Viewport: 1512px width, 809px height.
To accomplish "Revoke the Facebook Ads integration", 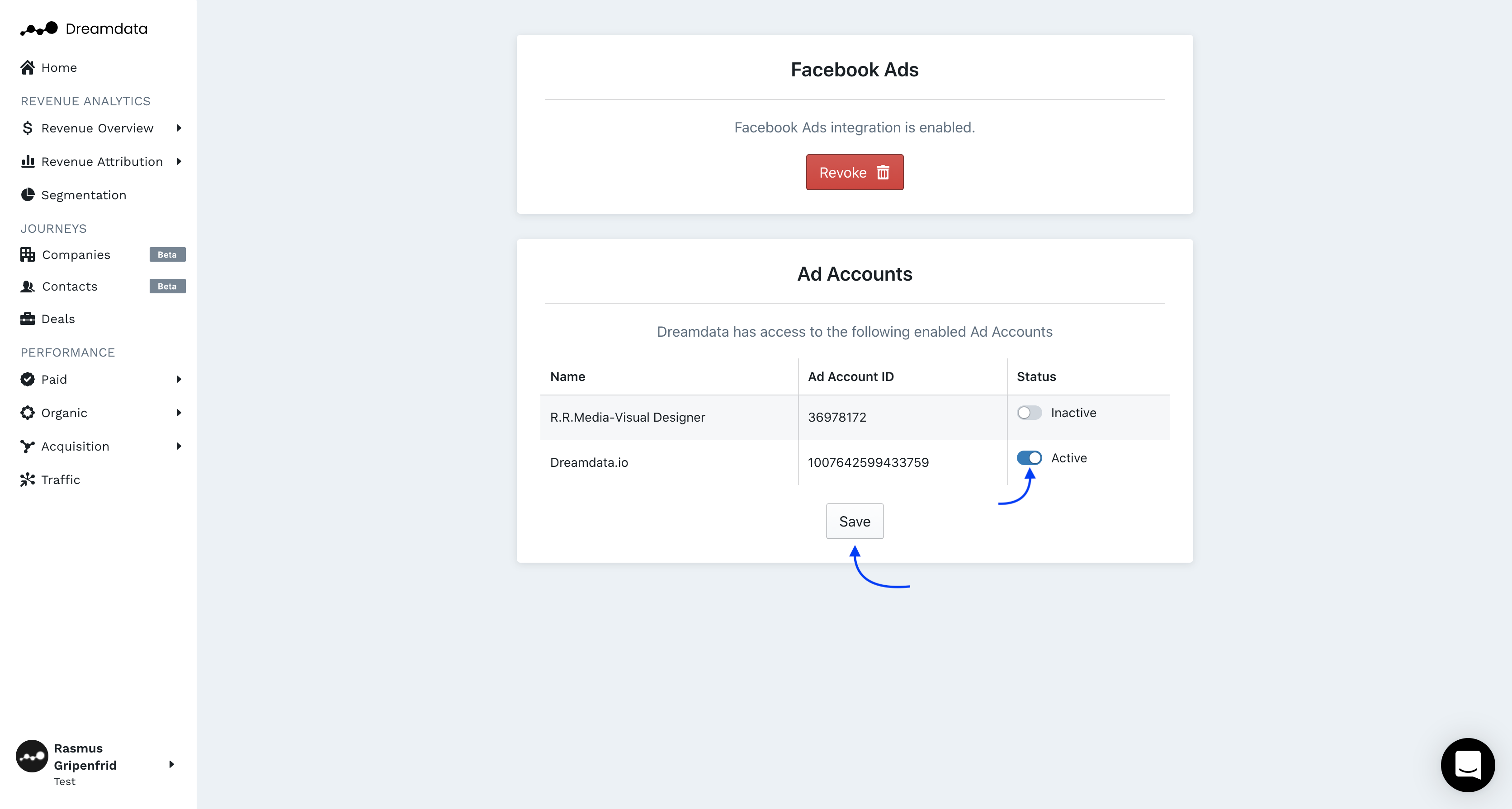I will coord(855,173).
